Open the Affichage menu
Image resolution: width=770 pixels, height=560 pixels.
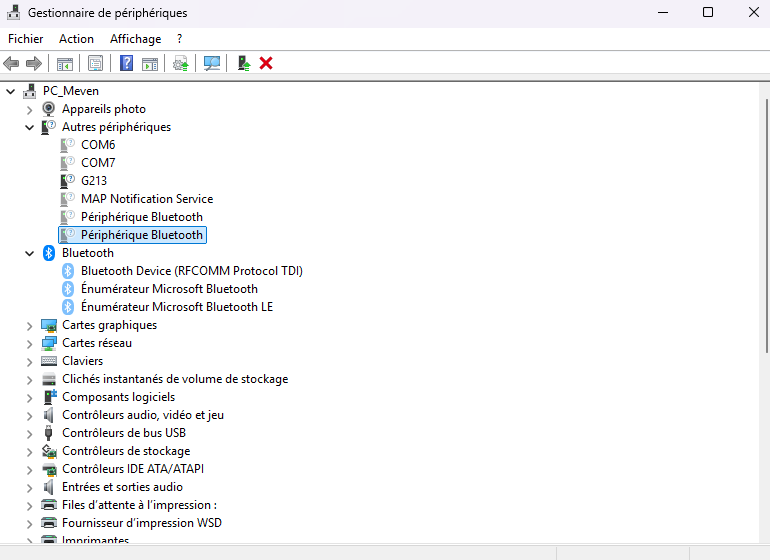[x=136, y=39]
